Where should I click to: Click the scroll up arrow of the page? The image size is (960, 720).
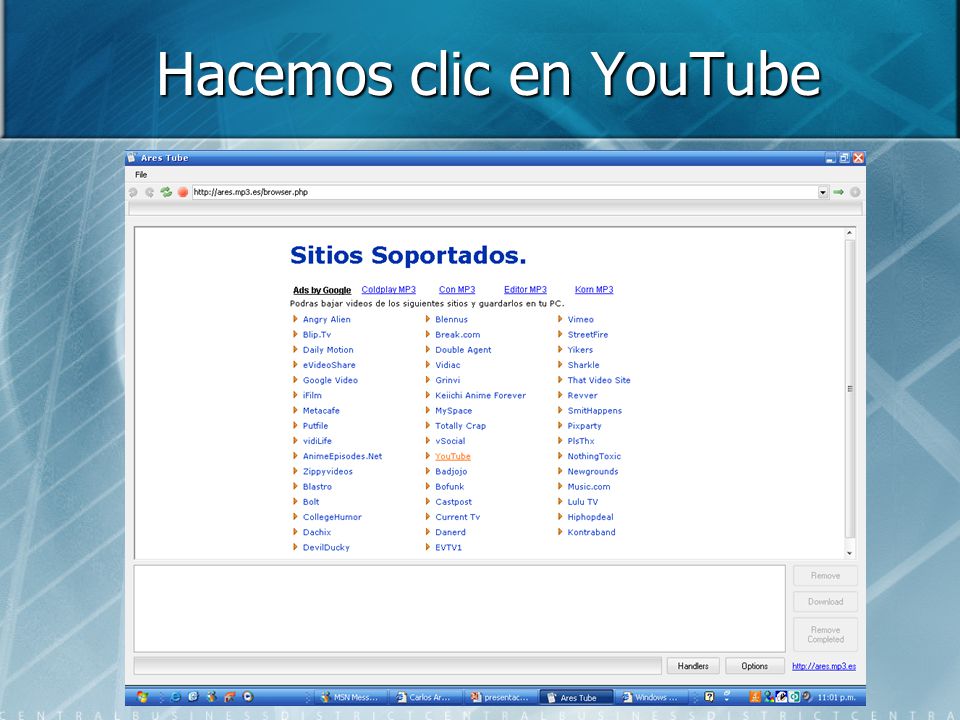(849, 233)
